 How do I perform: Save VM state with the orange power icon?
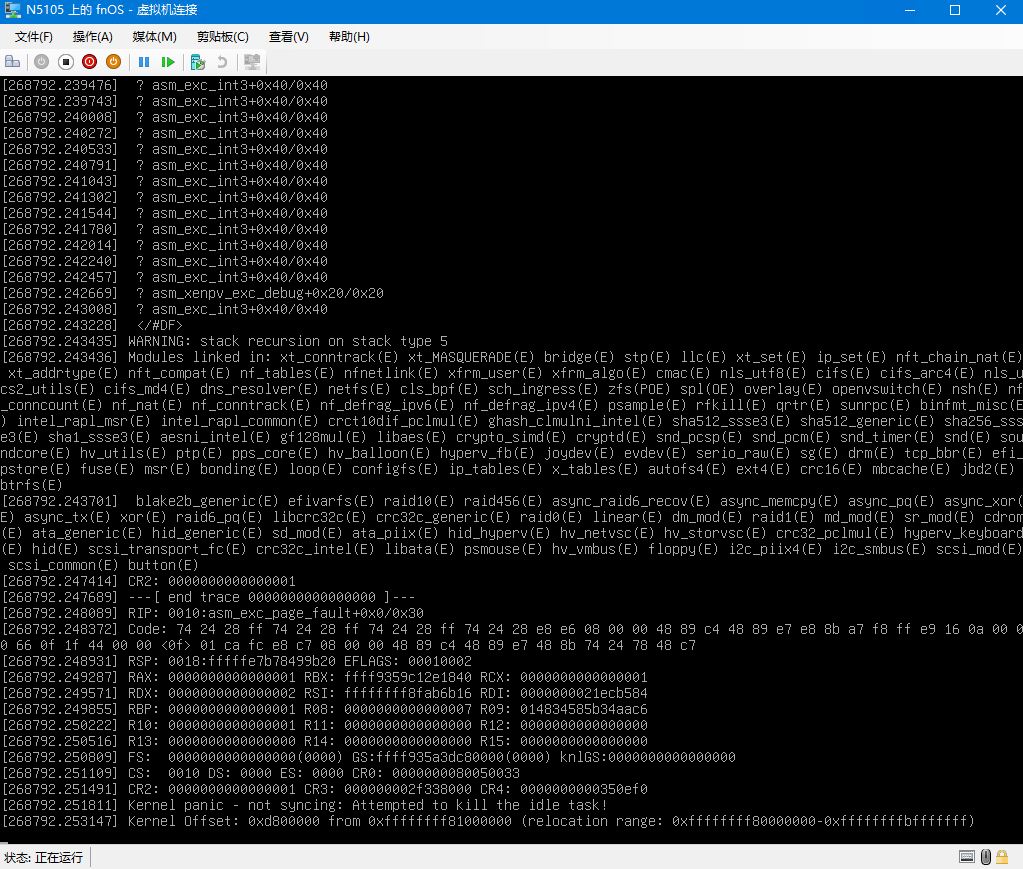click(114, 62)
